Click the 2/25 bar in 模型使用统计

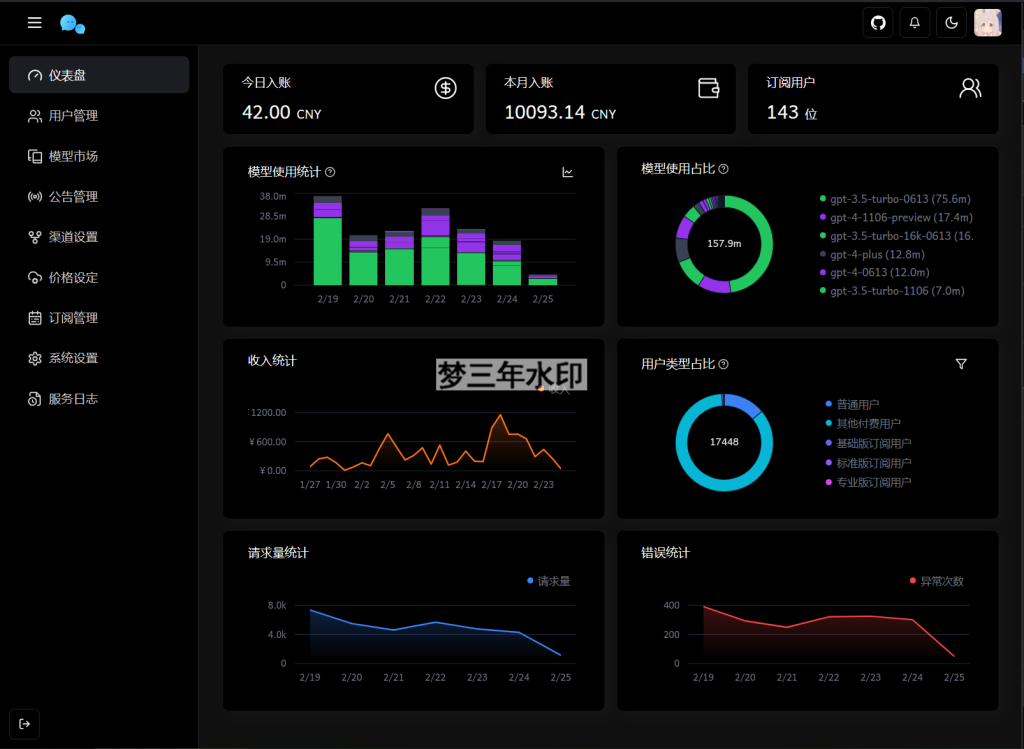[x=543, y=279]
